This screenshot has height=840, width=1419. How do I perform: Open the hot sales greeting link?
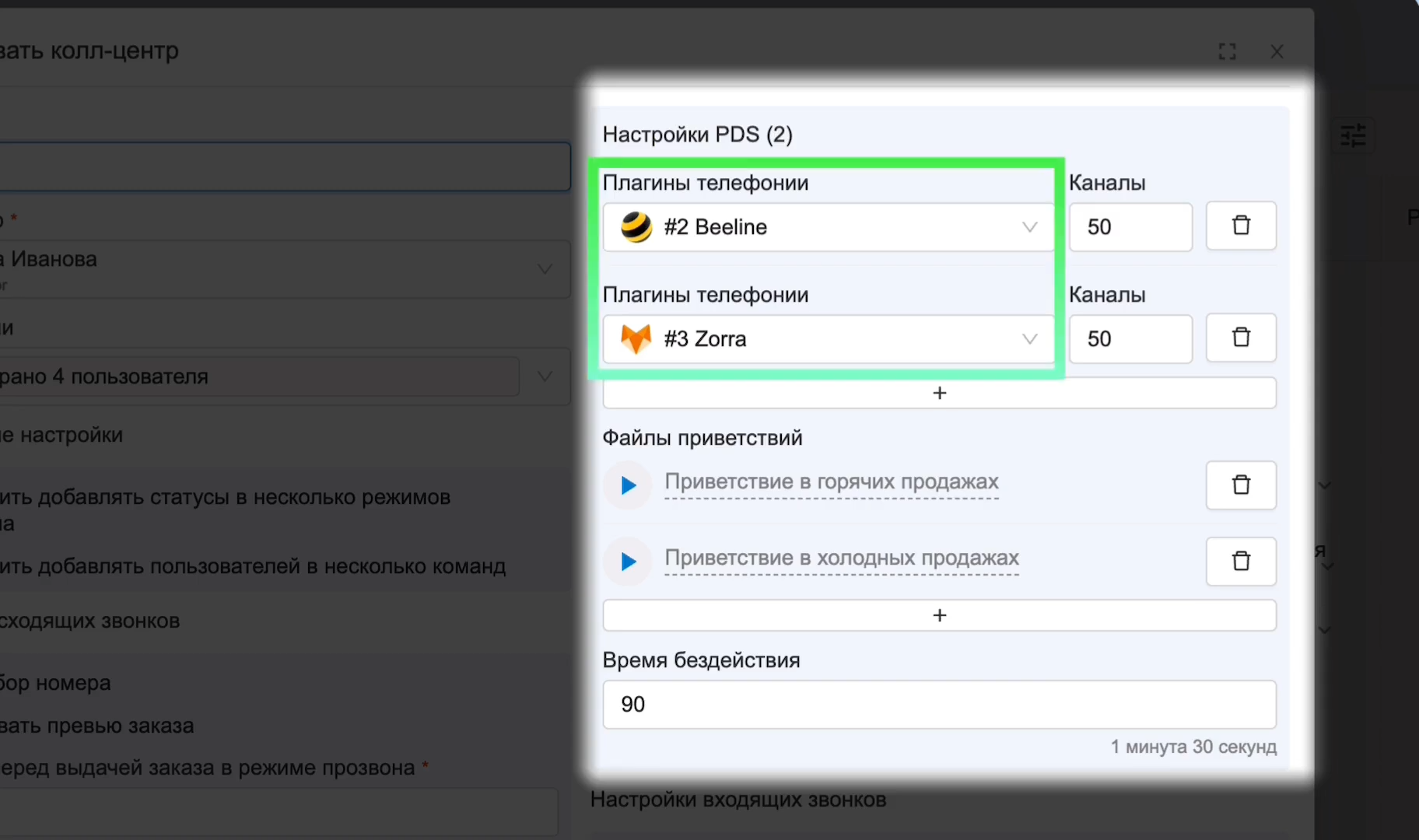pyautogui.click(x=832, y=482)
